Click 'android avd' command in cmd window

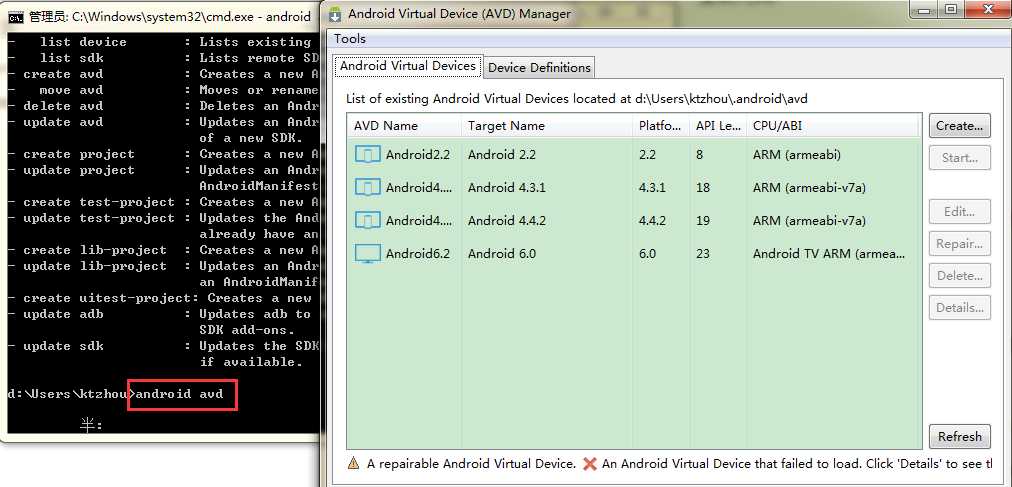(179, 393)
